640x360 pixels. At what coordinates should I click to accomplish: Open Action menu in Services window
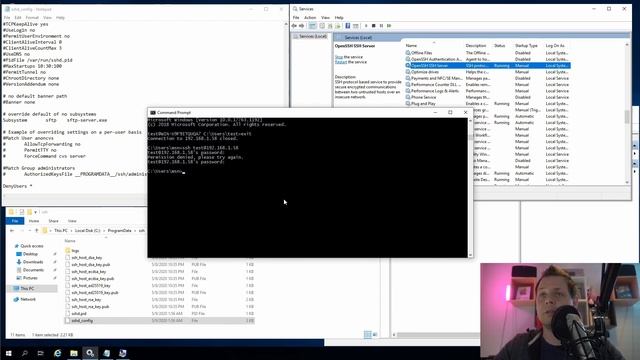310,18
